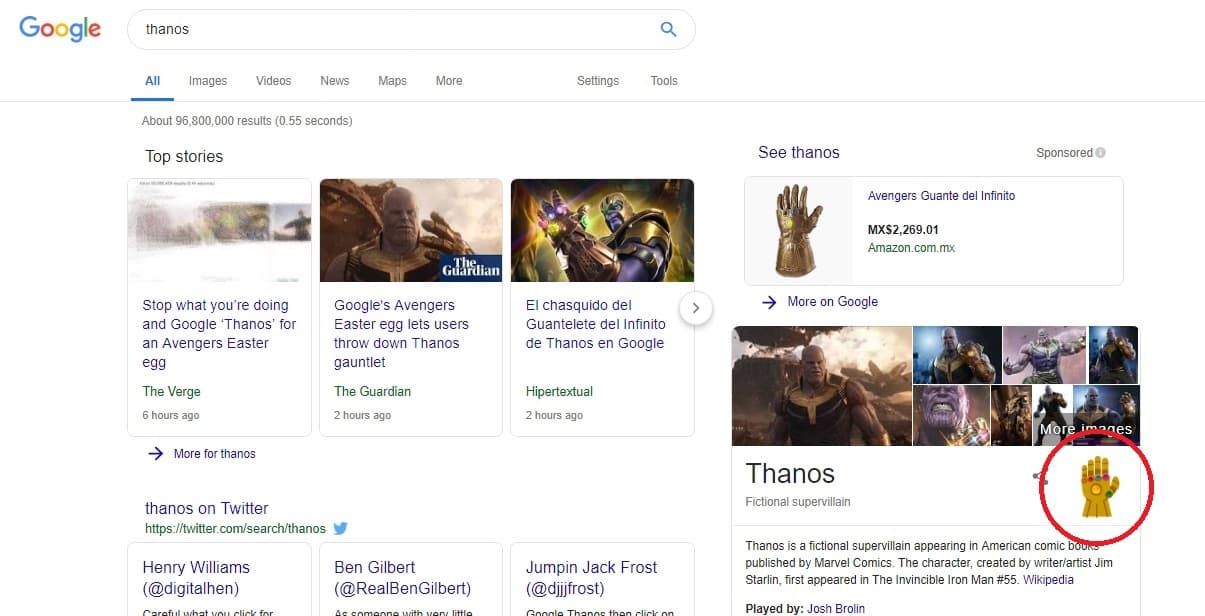Open the Wikipedia link in Thanos description
The height and width of the screenshot is (616, 1205).
point(1047,579)
